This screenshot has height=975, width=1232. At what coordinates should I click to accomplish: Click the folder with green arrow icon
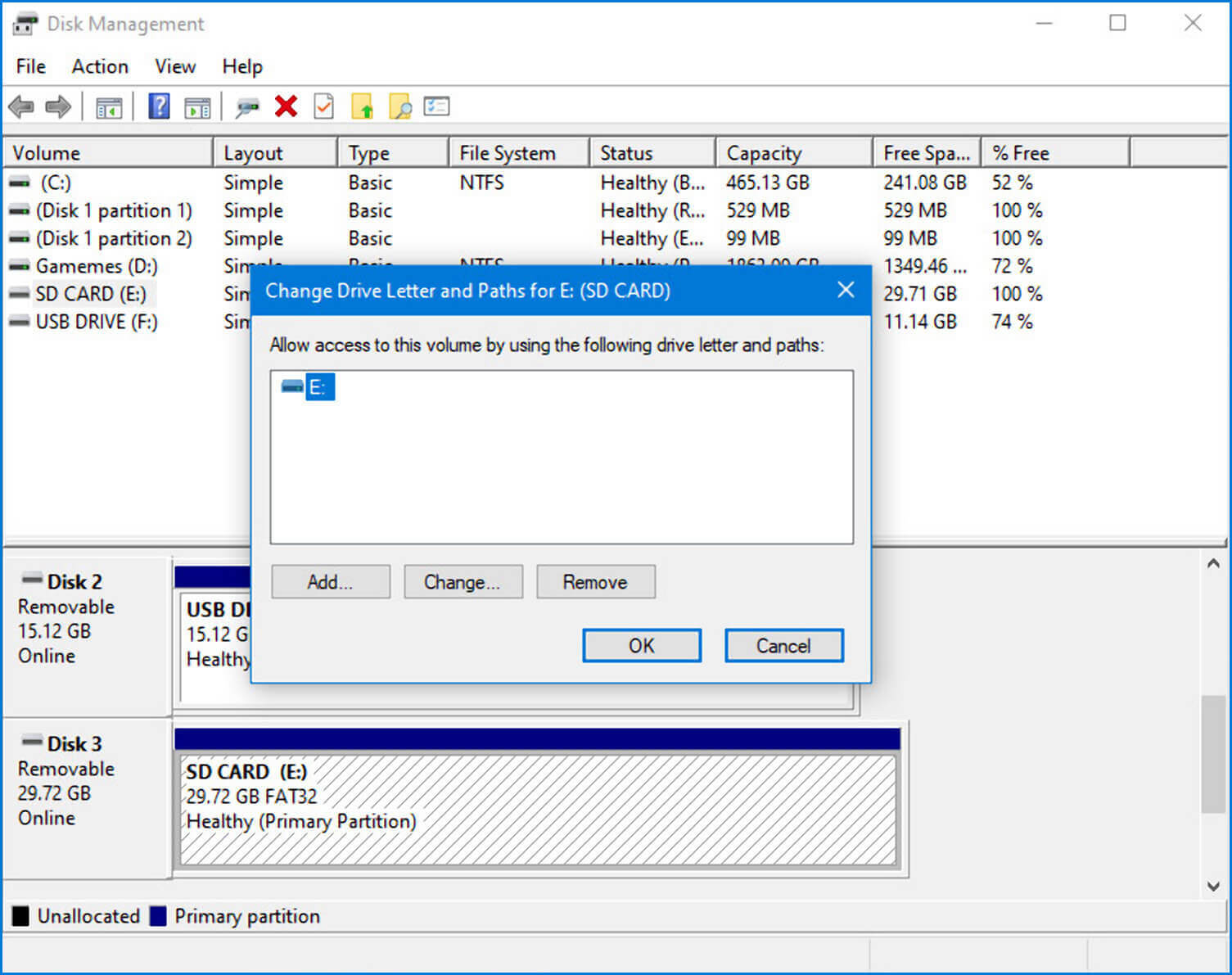pyautogui.click(x=362, y=106)
